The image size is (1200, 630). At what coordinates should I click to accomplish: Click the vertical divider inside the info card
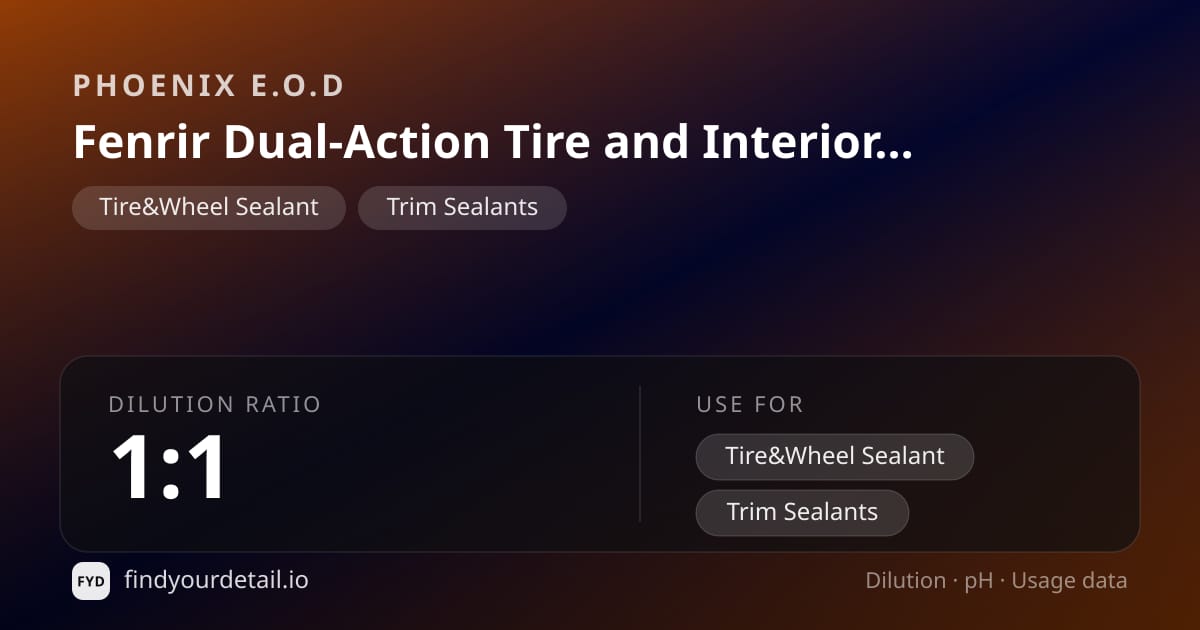[640, 454]
